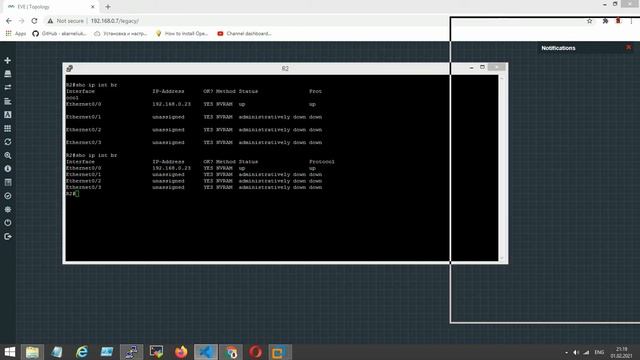Reload the page with browser refresh
This screenshot has height=360, width=640.
click(34, 21)
